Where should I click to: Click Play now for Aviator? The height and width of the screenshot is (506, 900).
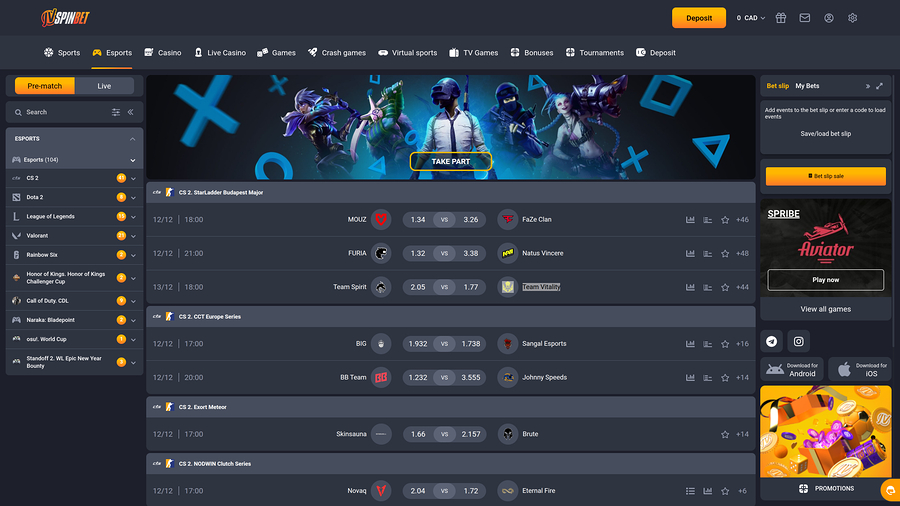click(826, 280)
